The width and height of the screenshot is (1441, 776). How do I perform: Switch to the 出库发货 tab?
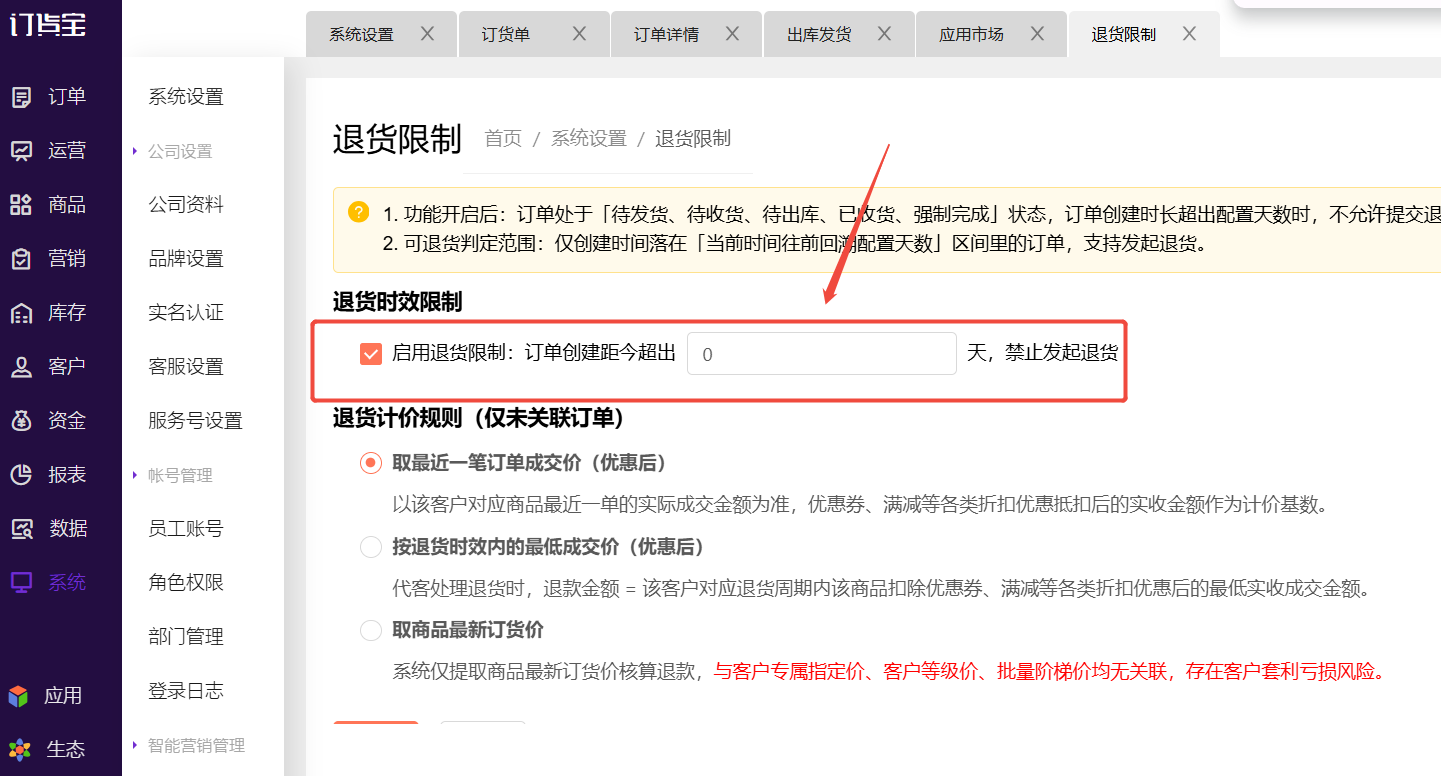pyautogui.click(x=819, y=35)
